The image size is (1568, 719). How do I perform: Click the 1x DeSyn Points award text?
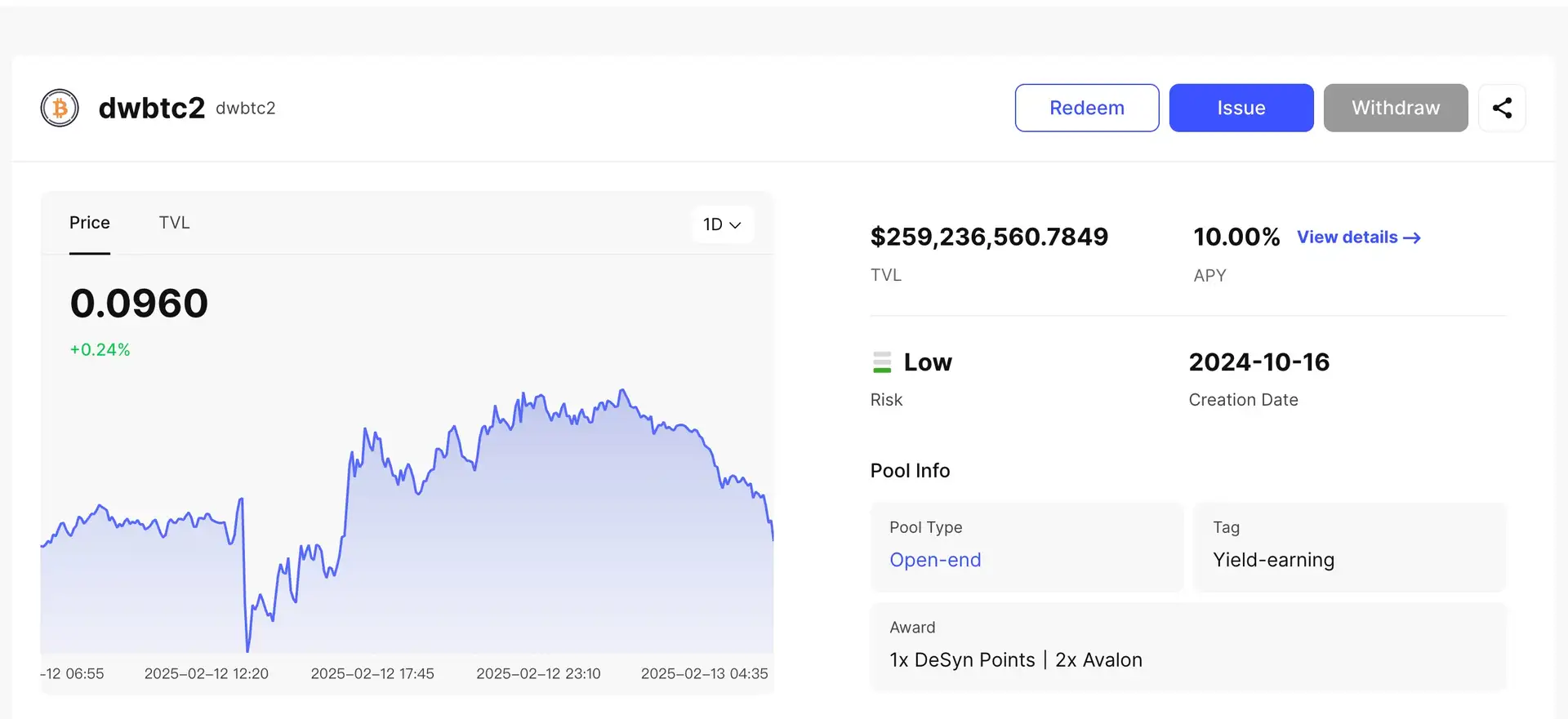pyautogui.click(x=962, y=659)
